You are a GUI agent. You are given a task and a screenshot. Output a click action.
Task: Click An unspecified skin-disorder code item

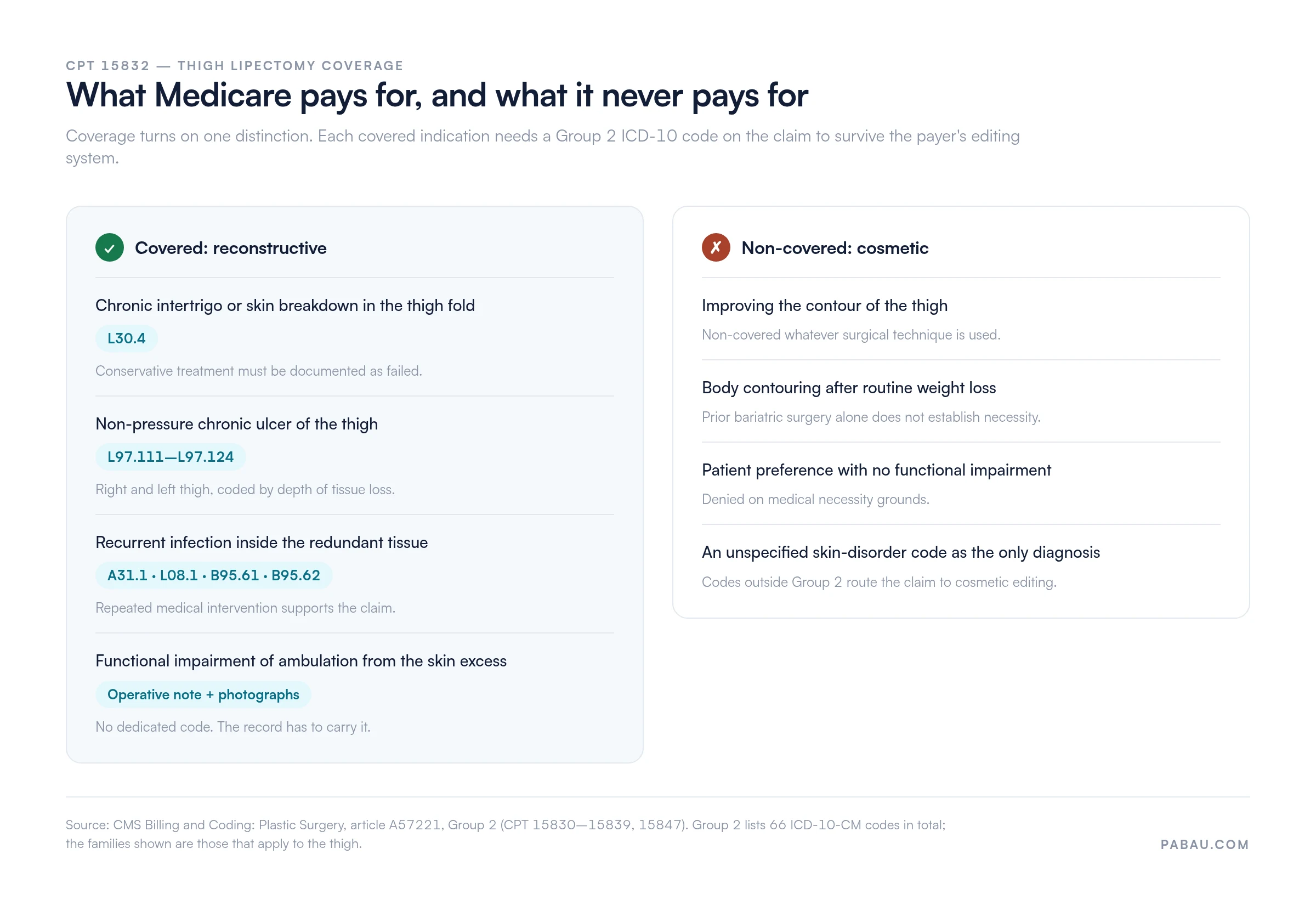click(x=900, y=552)
